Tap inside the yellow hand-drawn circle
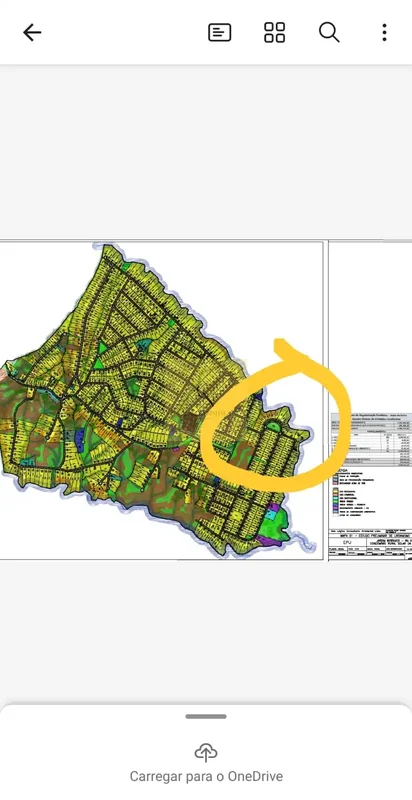This screenshot has height=800, width=412. pyautogui.click(x=275, y=434)
